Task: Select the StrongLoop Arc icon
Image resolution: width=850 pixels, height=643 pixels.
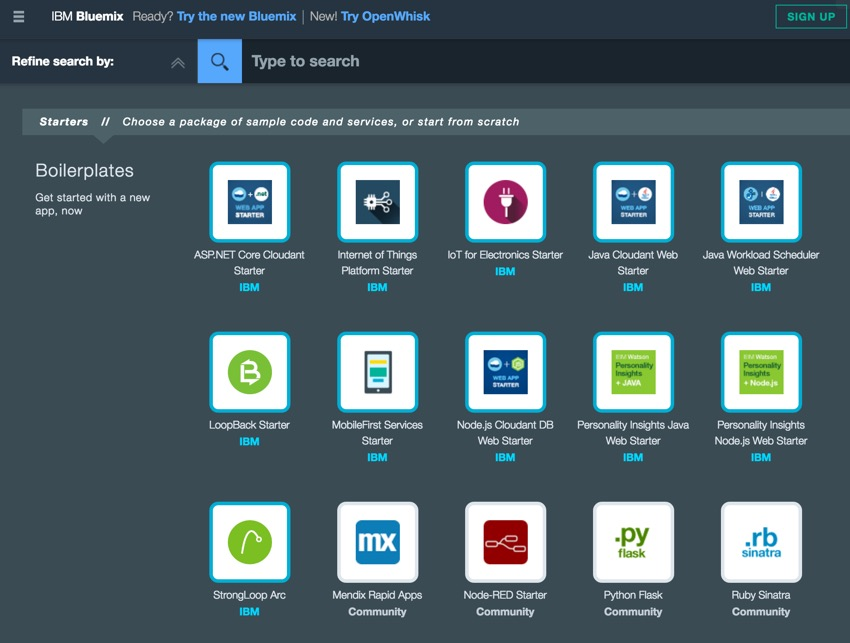Action: tap(250, 542)
